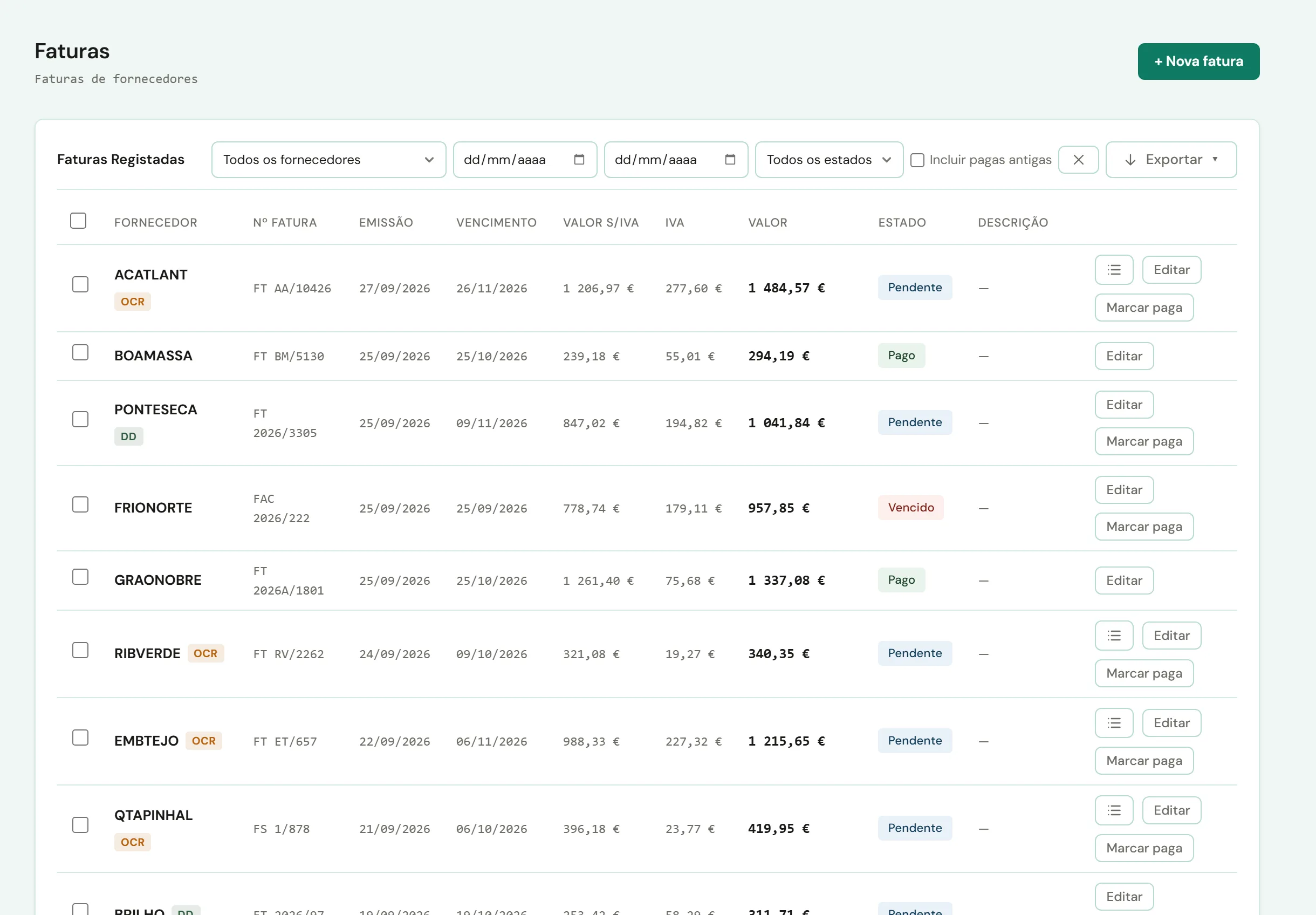Click the second dd/mm/aaaa date field
The image size is (1316, 915).
click(676, 160)
